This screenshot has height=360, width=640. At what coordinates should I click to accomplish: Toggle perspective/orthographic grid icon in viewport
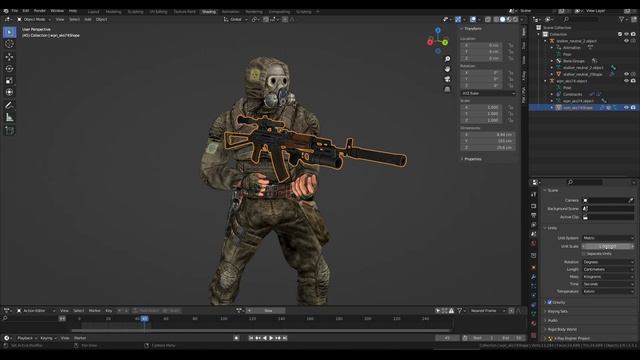tap(447, 89)
